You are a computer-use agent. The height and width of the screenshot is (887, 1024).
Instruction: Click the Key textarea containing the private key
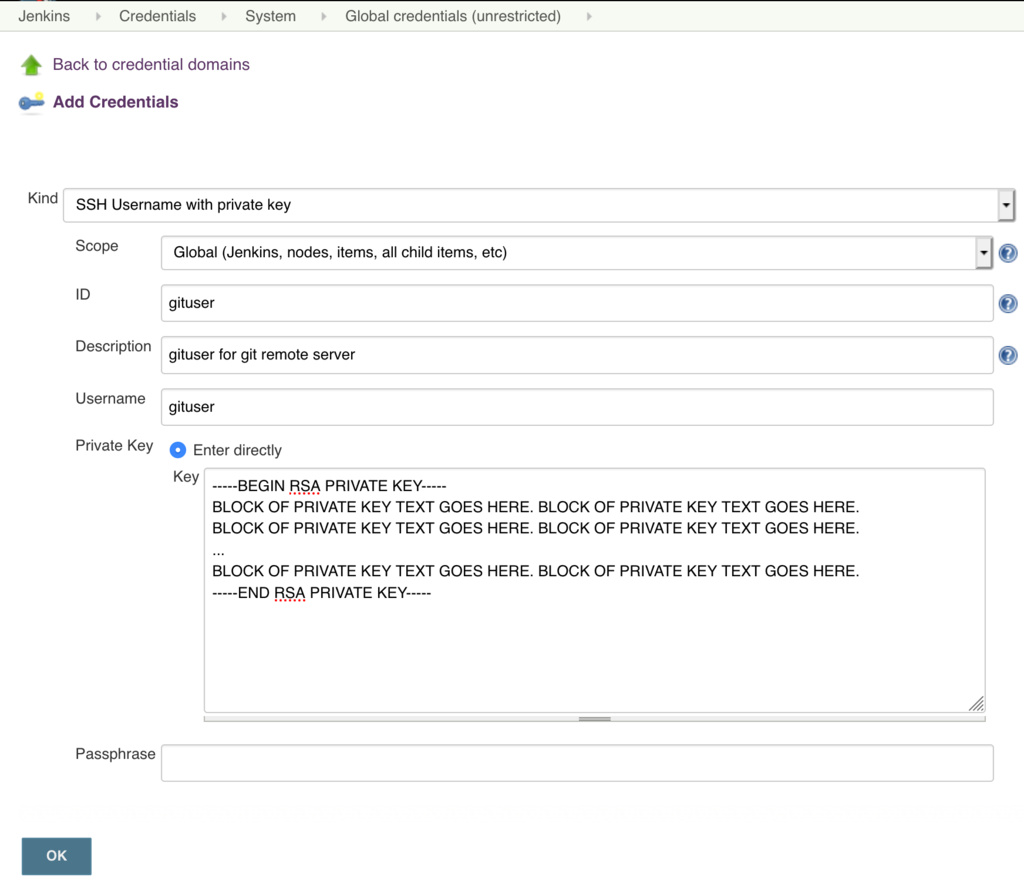point(594,590)
